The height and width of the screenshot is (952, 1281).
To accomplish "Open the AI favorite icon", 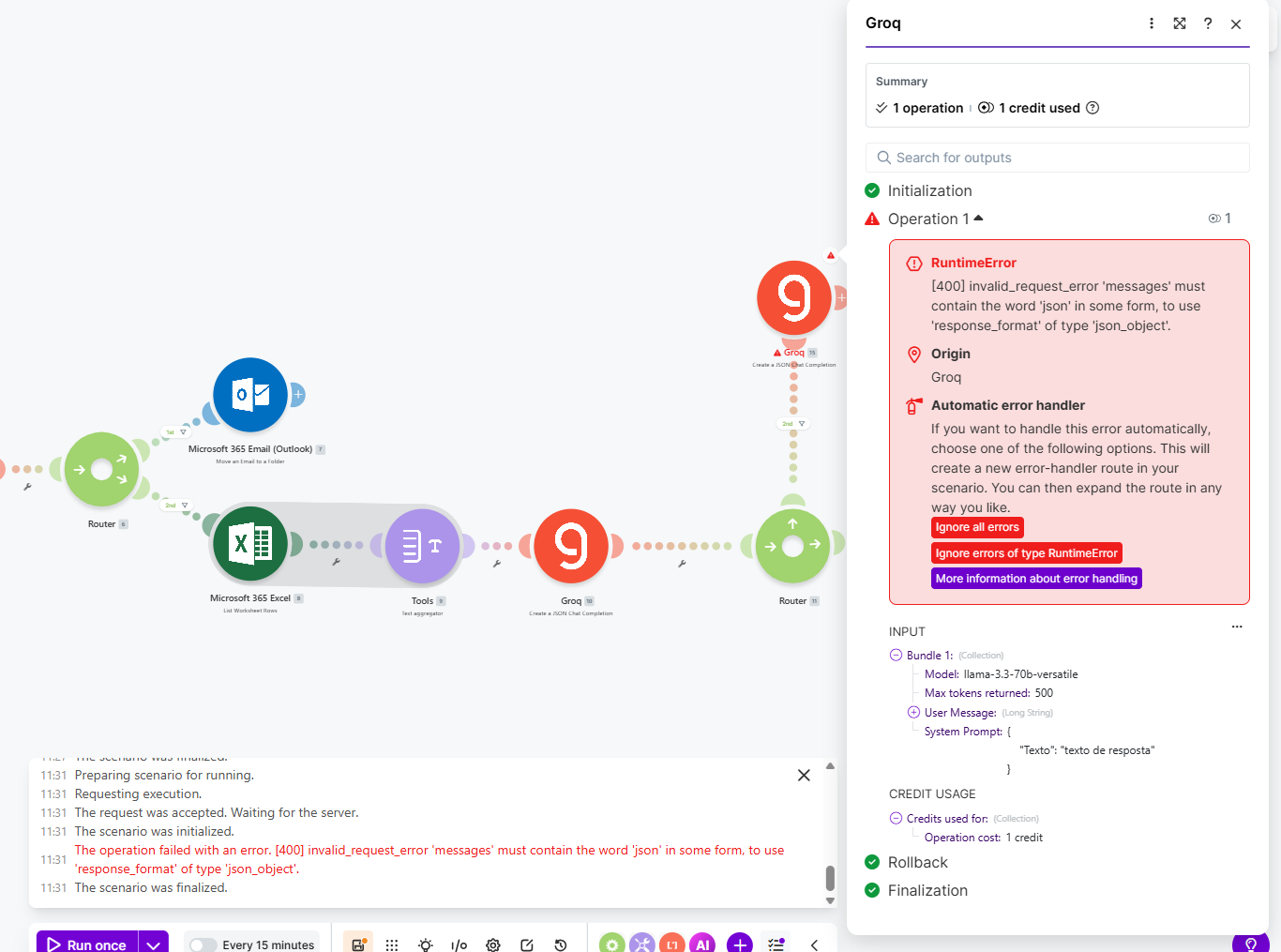I will coord(702,944).
